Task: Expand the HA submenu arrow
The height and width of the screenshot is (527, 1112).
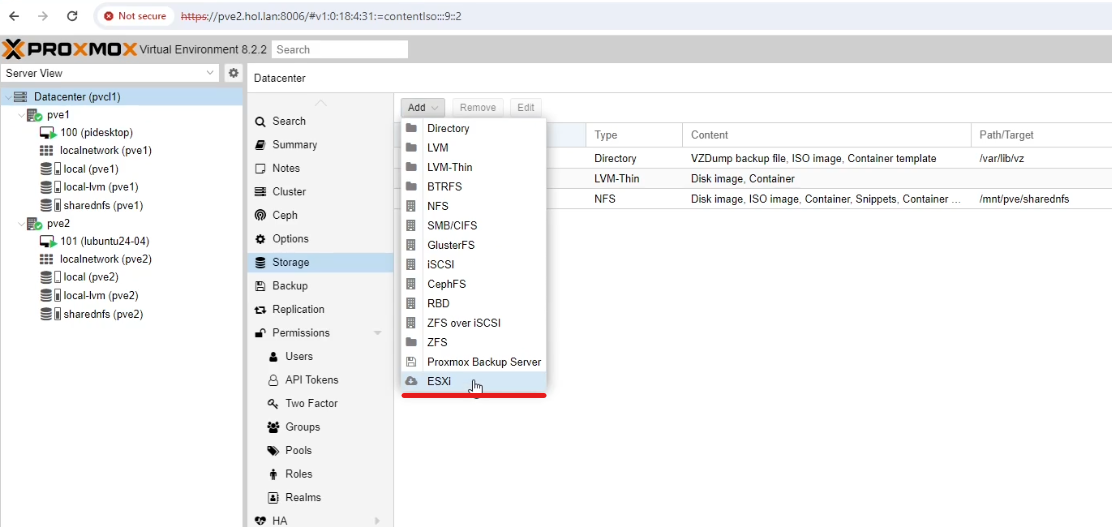Action: pos(377,521)
